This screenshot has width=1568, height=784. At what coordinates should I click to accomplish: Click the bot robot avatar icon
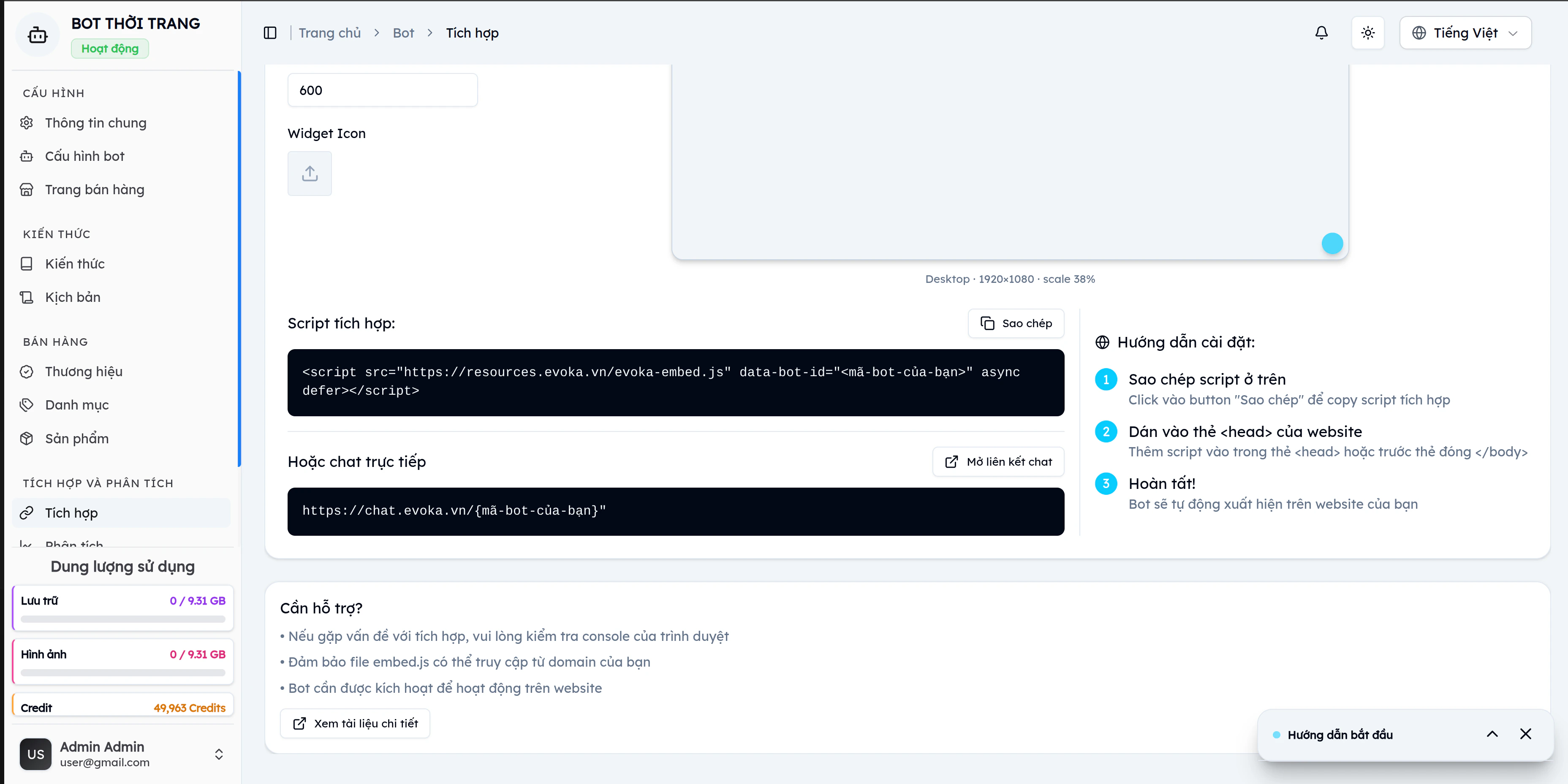[38, 35]
